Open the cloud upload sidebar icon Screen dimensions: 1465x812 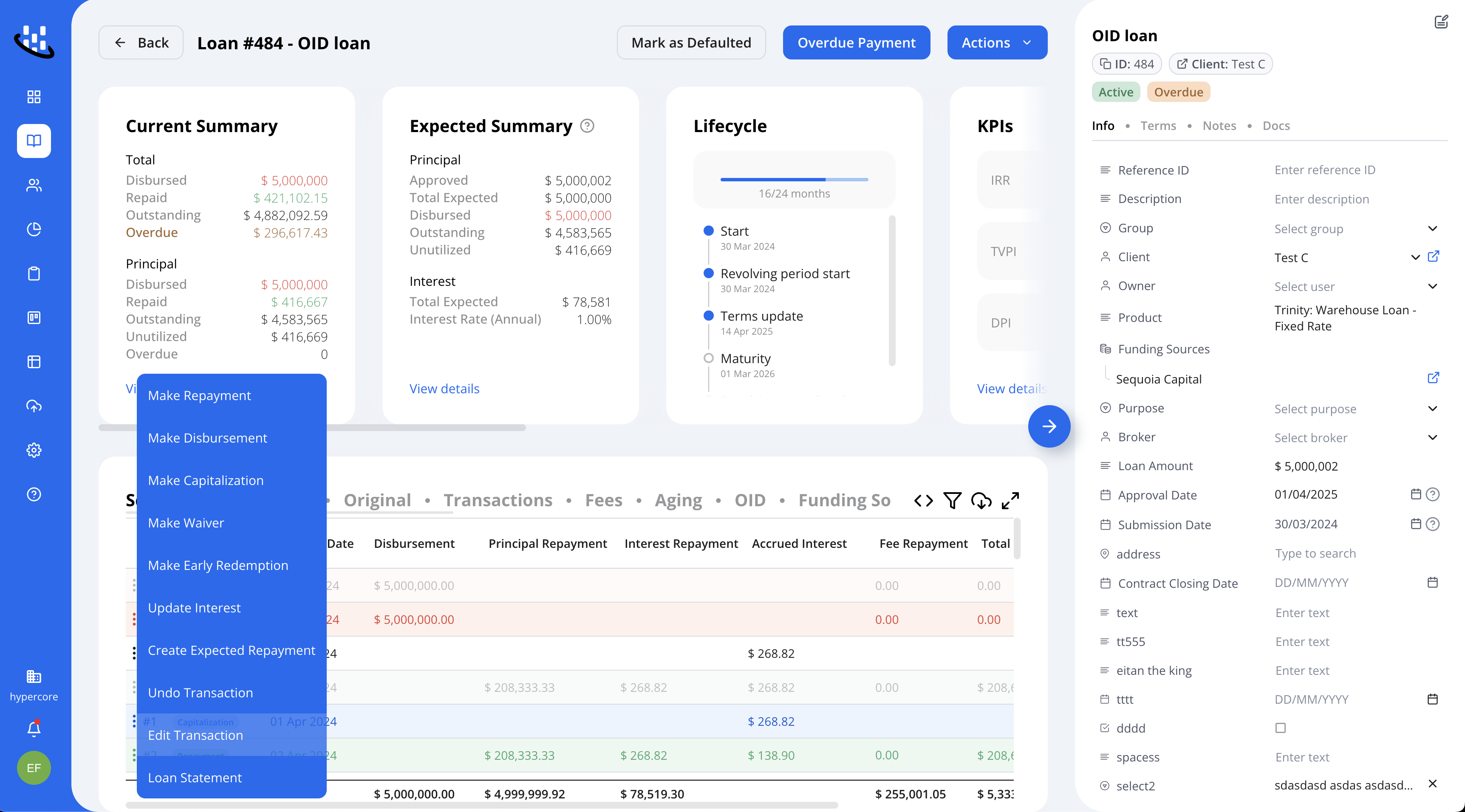[34, 406]
